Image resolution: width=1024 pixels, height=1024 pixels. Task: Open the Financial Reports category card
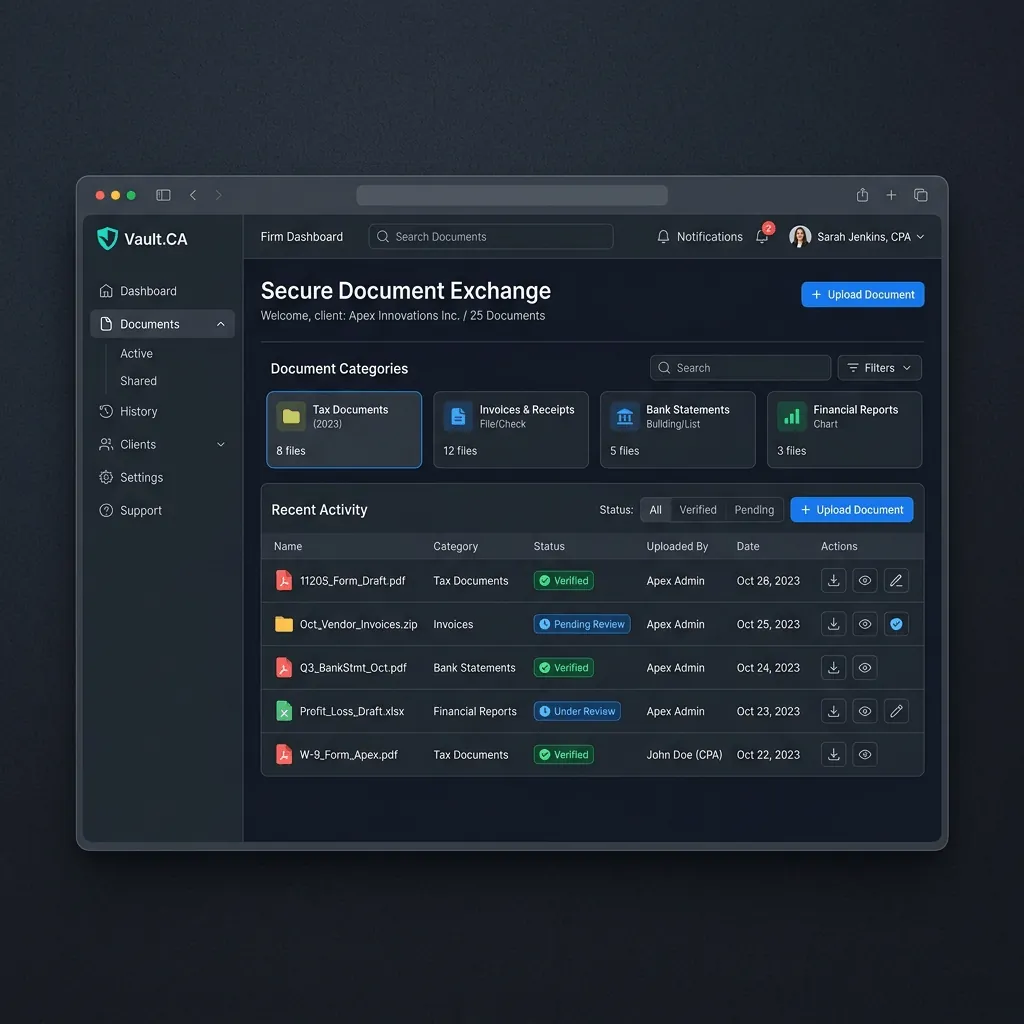pos(844,430)
